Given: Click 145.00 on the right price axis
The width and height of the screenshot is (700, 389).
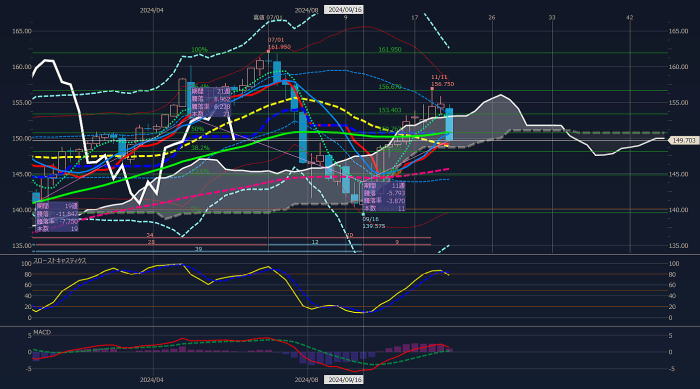Looking at the screenshot, I should [x=678, y=174].
